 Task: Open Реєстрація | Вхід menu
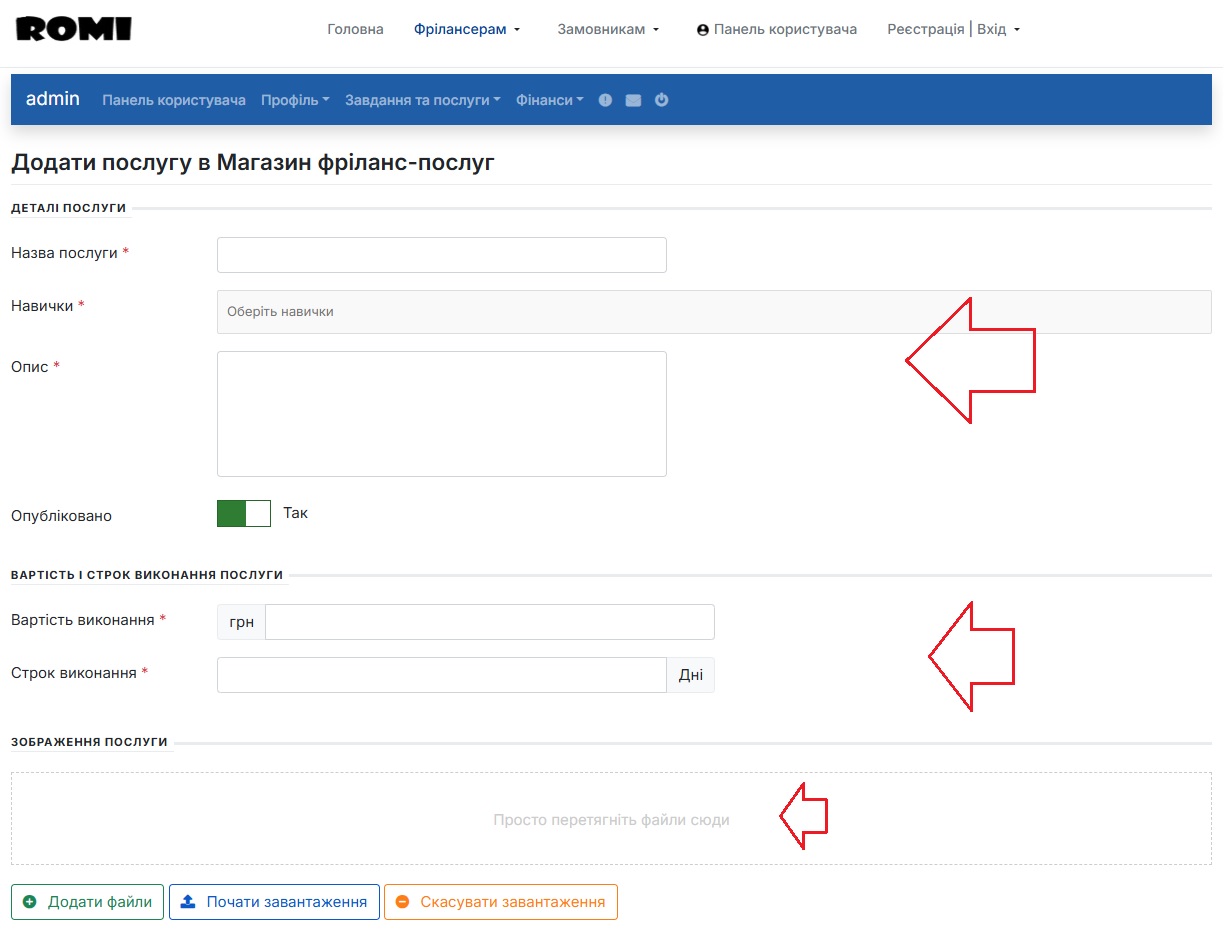click(x=953, y=30)
